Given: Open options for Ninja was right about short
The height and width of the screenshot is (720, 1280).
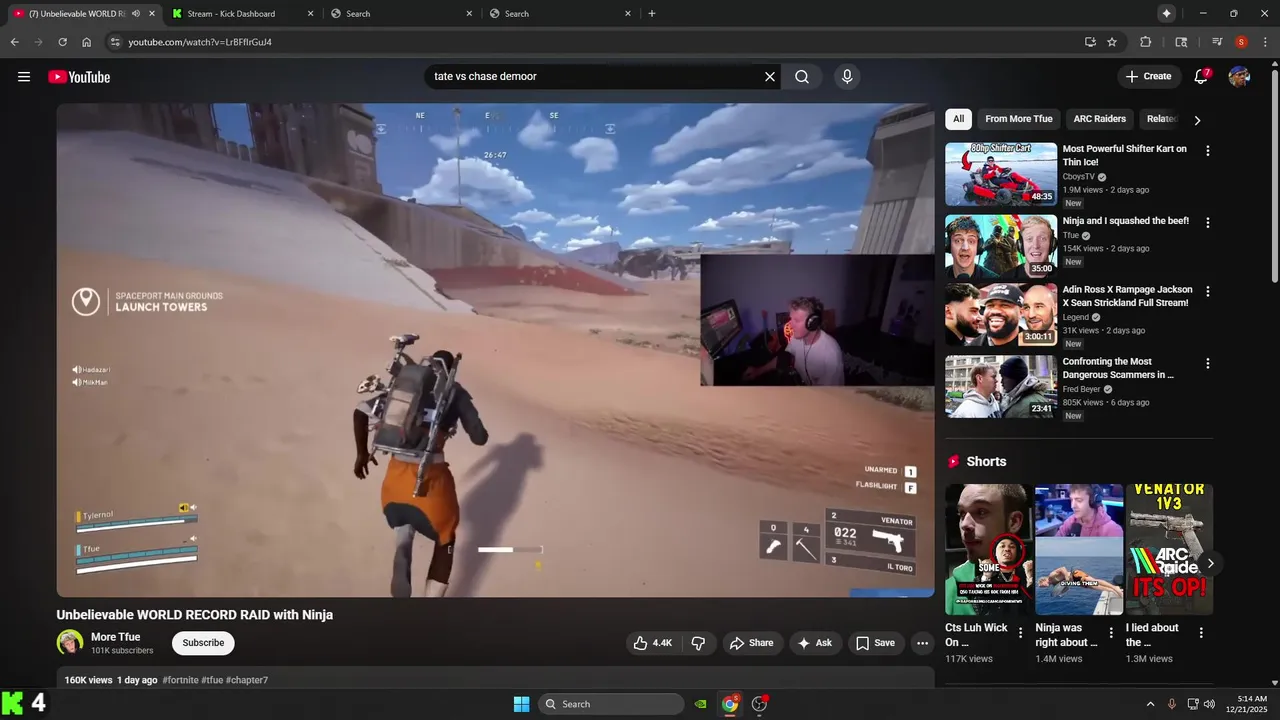Looking at the screenshot, I should [x=1110, y=633].
